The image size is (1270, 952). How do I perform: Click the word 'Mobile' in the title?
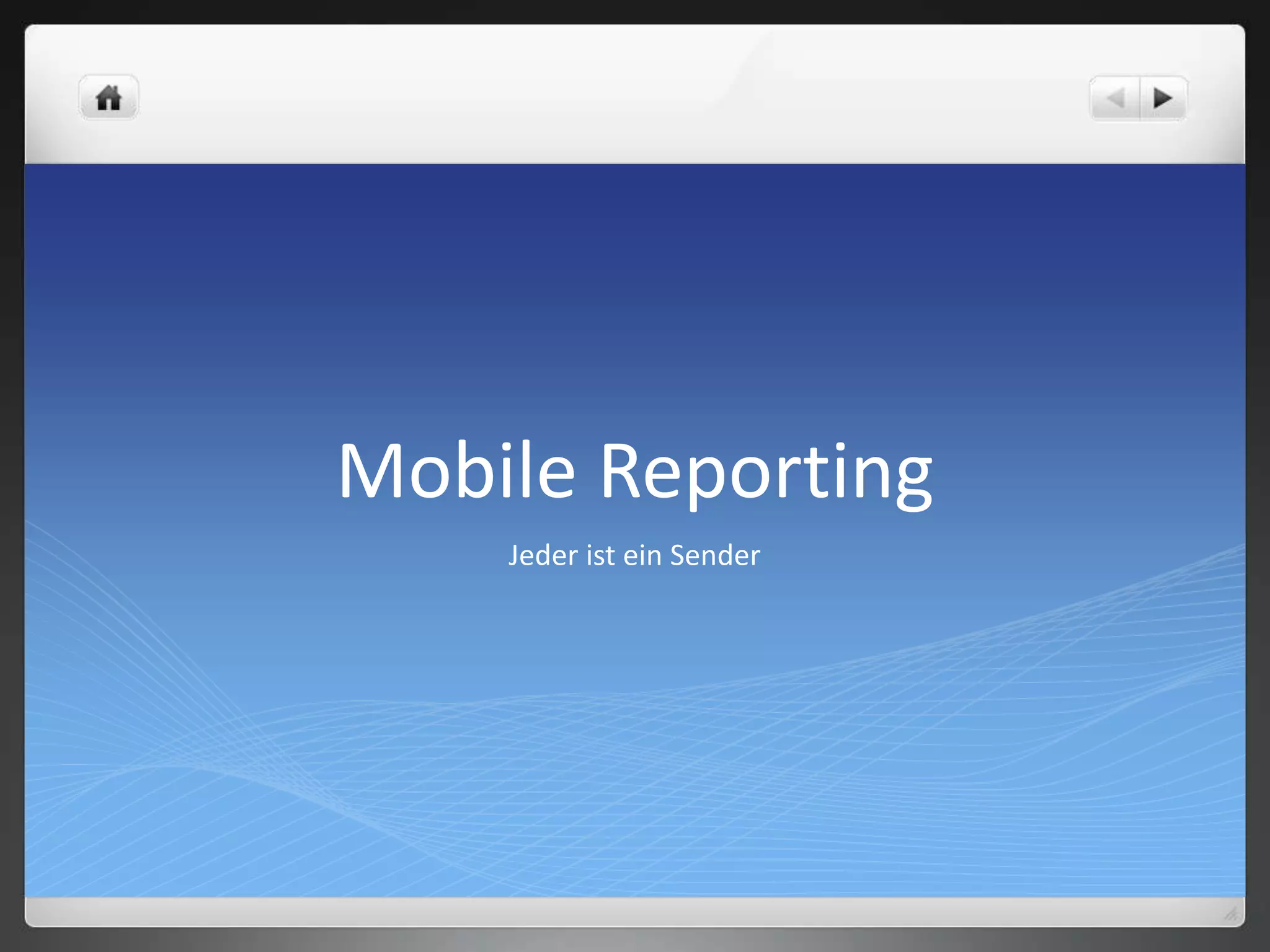click(x=456, y=470)
